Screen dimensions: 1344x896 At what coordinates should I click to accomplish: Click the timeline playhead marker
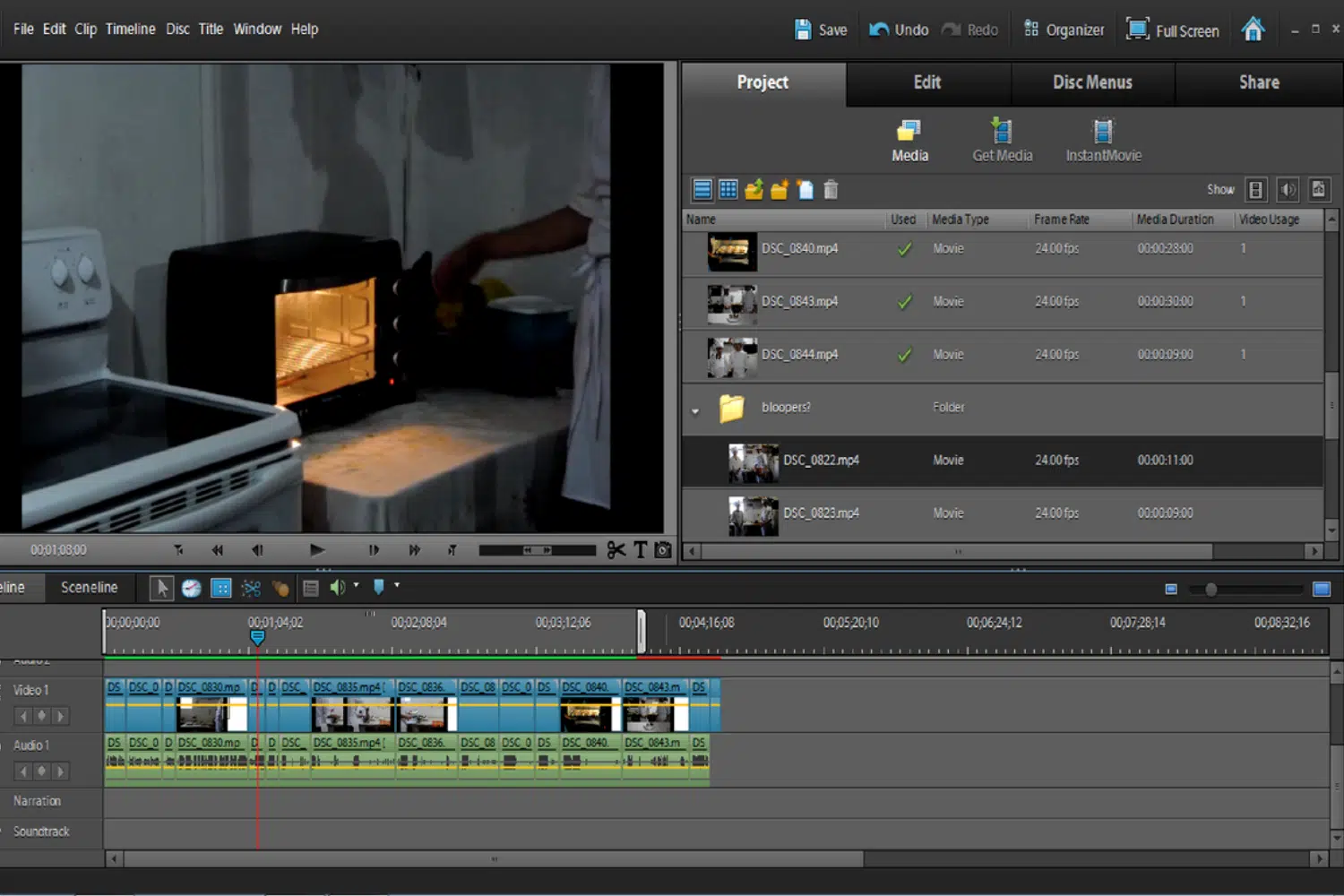pos(257,637)
